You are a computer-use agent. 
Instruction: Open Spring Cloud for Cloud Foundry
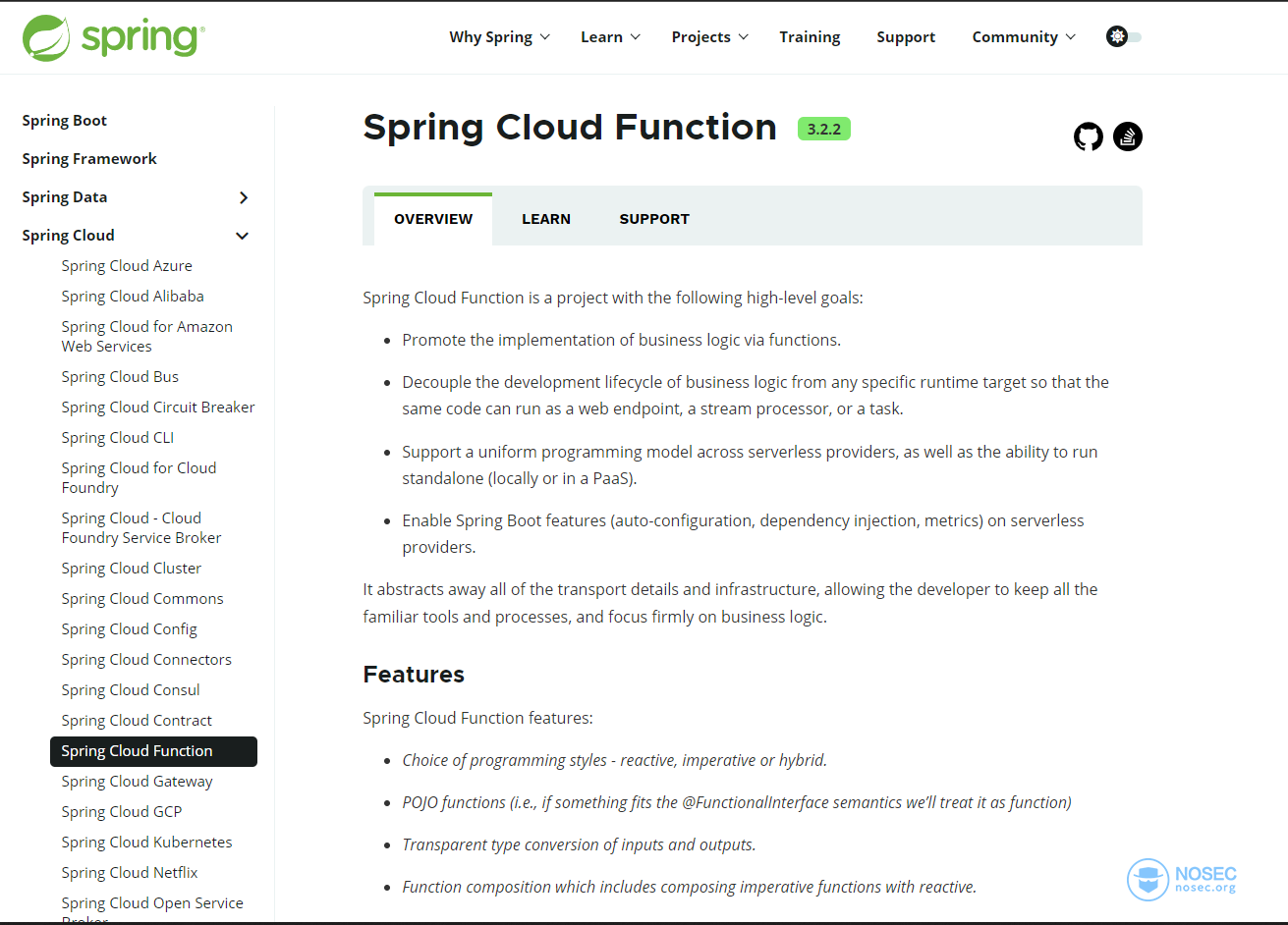coord(139,478)
